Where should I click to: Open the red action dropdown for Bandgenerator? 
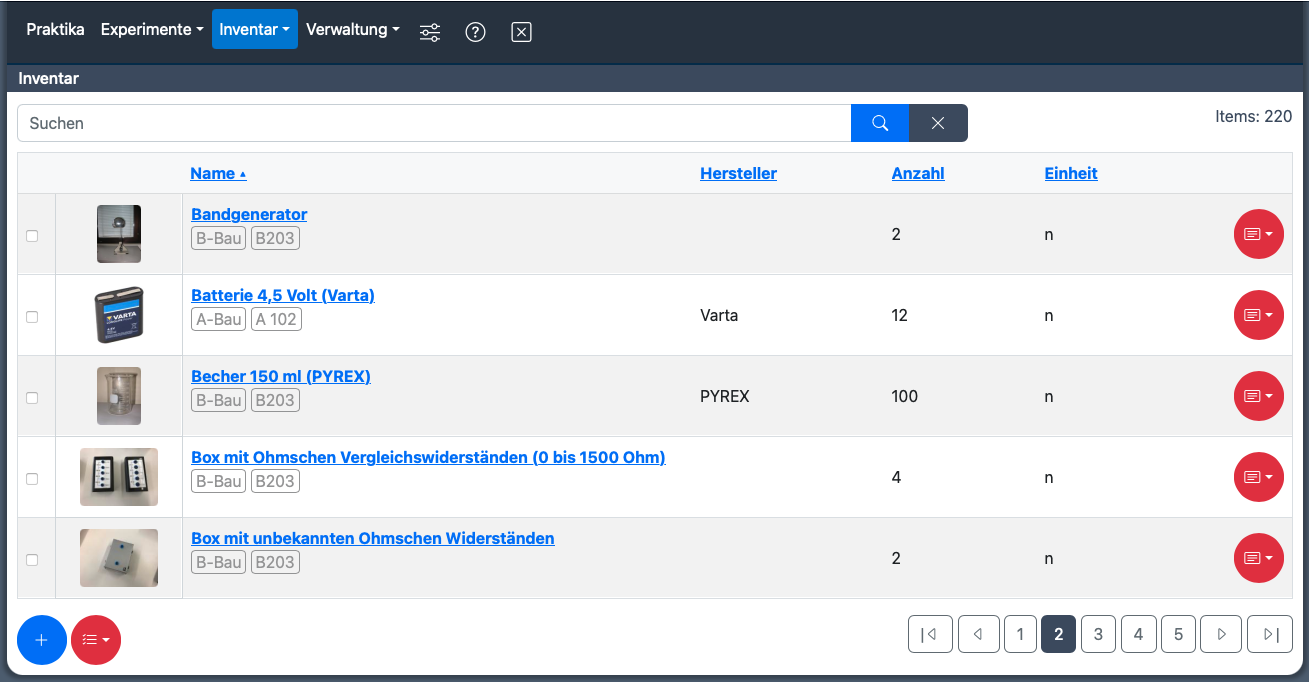coord(1258,234)
